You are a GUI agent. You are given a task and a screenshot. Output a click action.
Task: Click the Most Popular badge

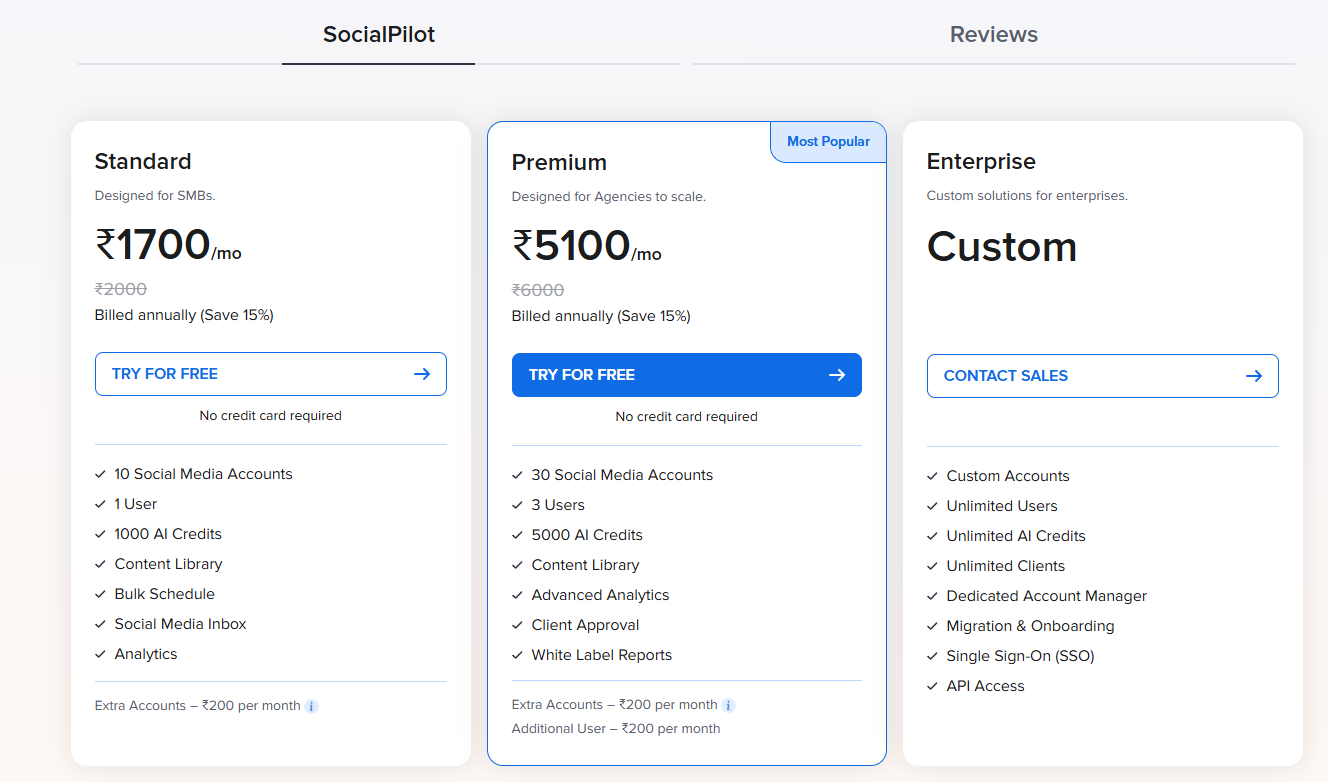828,142
